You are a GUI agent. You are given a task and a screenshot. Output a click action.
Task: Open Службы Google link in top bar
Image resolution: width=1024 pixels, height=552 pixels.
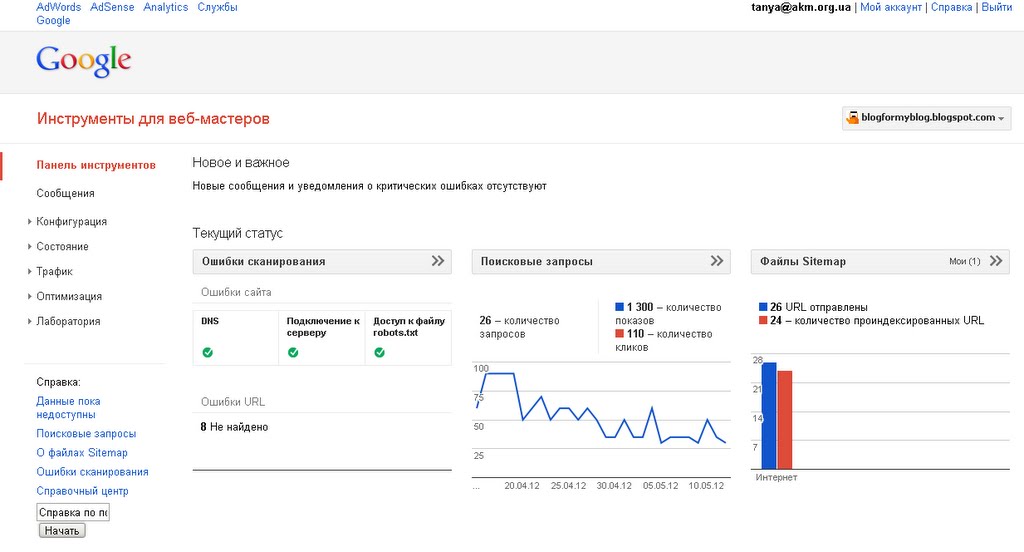(217, 7)
